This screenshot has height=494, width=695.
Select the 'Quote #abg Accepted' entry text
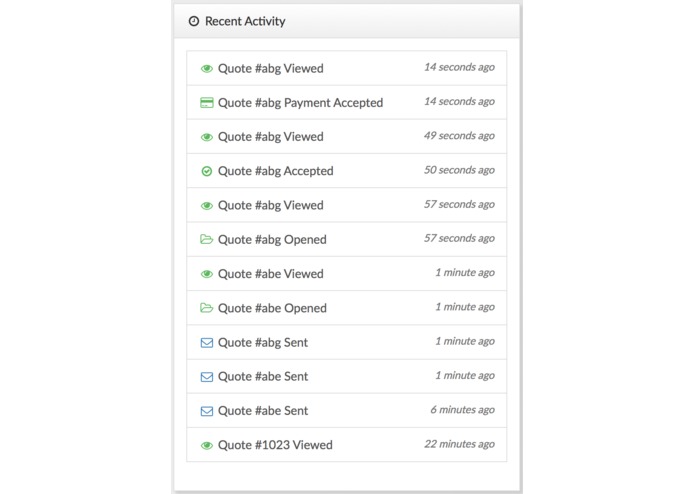tap(276, 171)
